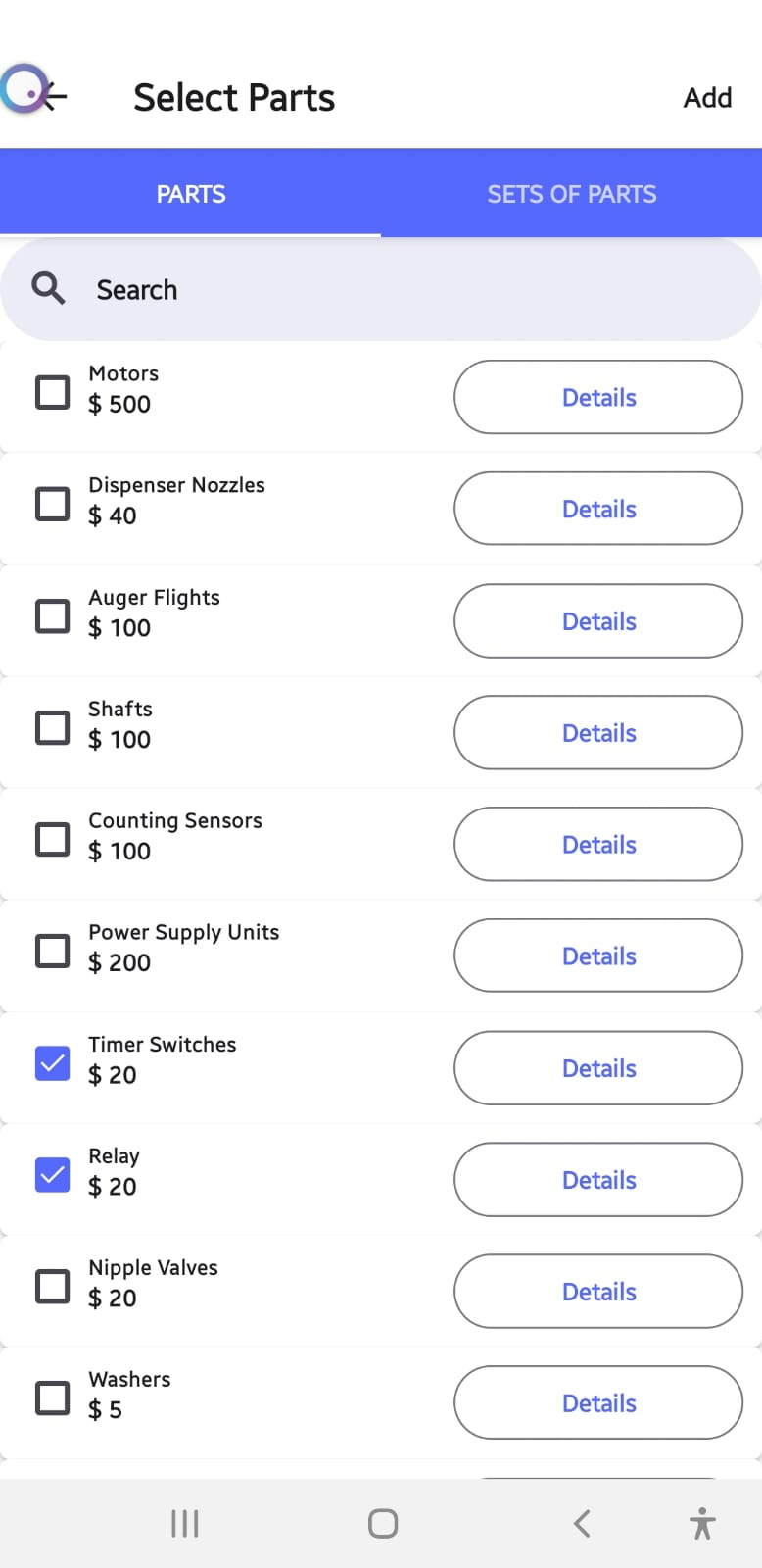Tap the Android back navigation icon
The width and height of the screenshot is (762, 1568).
(582, 1523)
